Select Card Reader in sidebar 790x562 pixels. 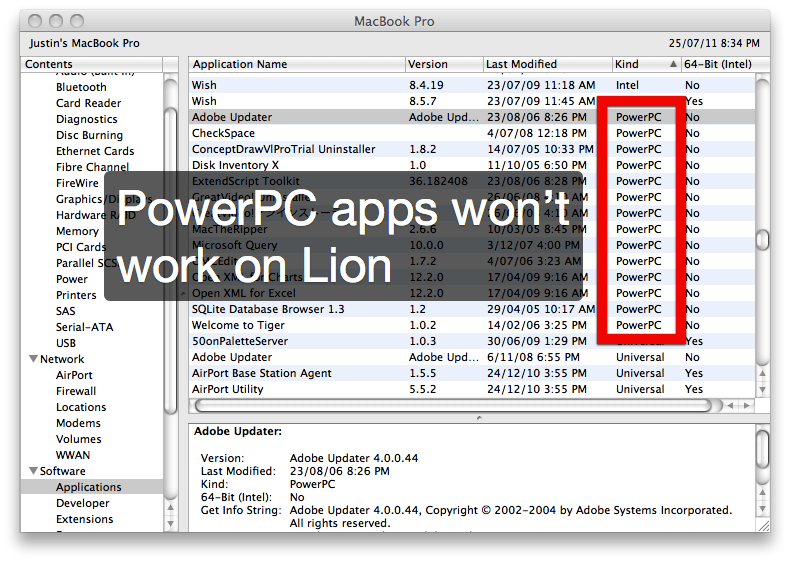(89, 103)
